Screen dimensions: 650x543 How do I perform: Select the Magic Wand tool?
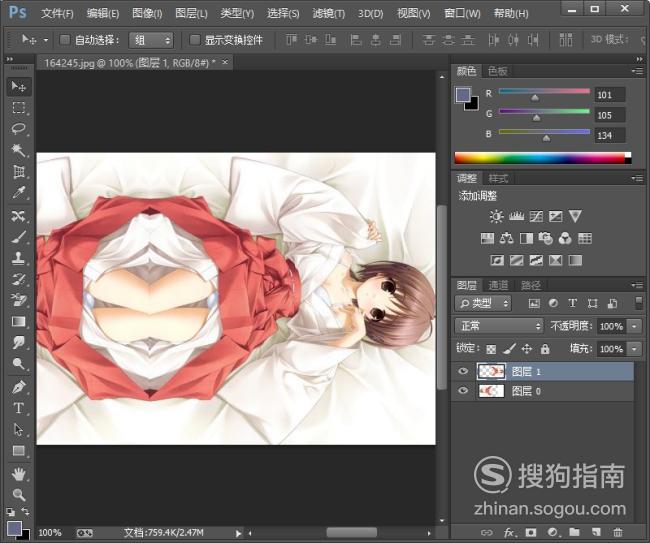click(18, 150)
